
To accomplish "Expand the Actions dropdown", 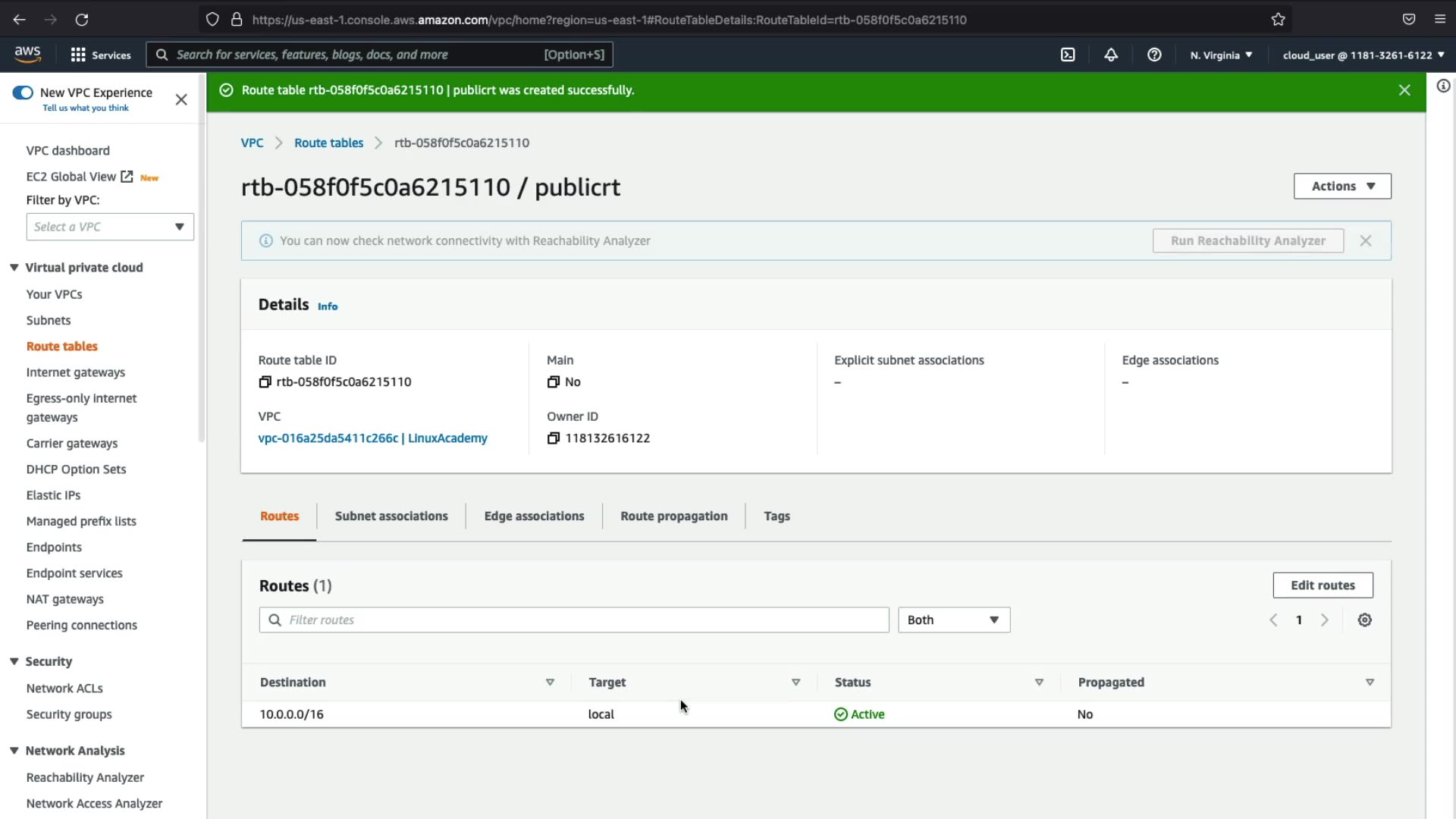I will pyautogui.click(x=1341, y=187).
